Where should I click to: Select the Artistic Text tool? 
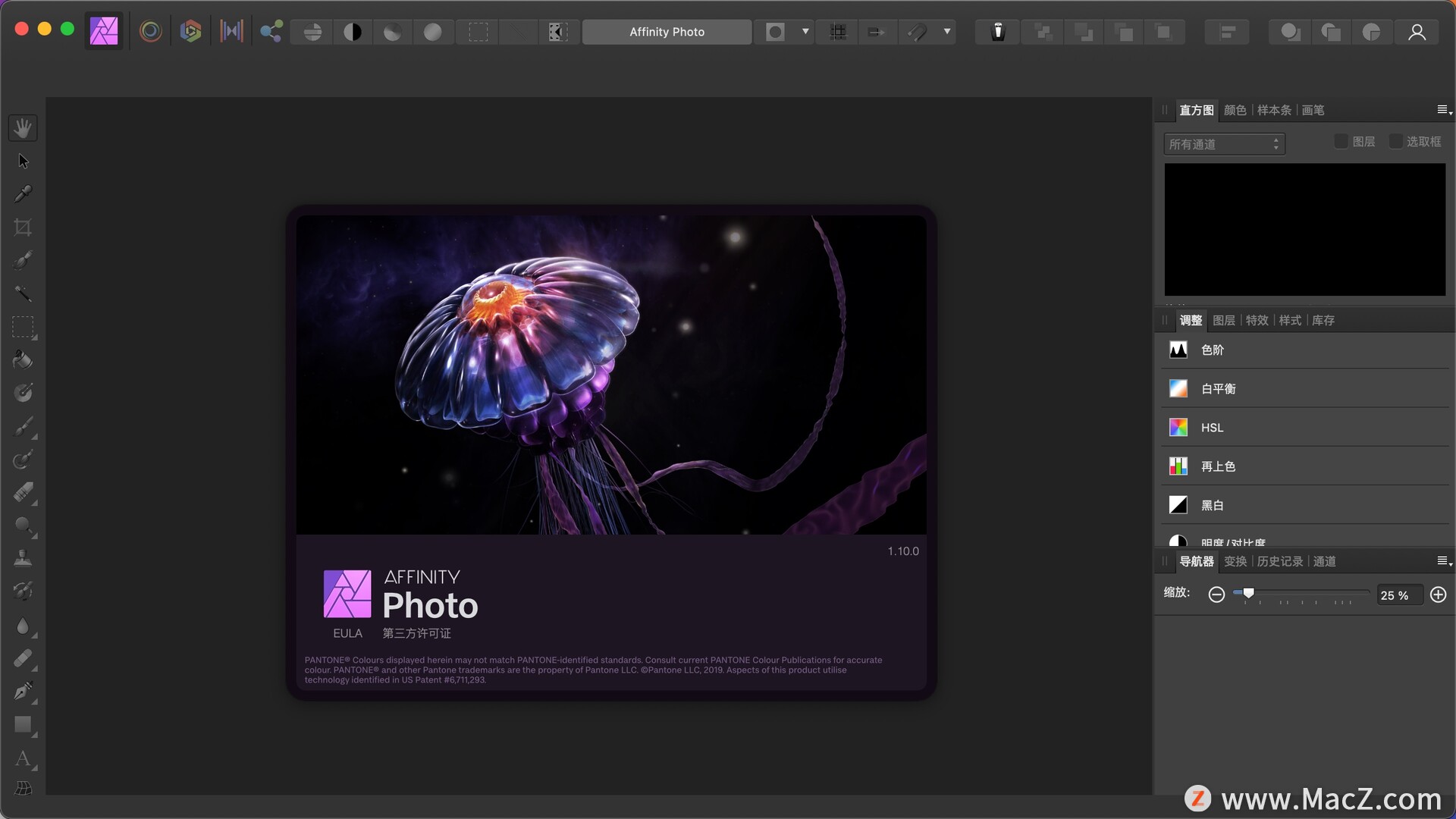pos(23,758)
